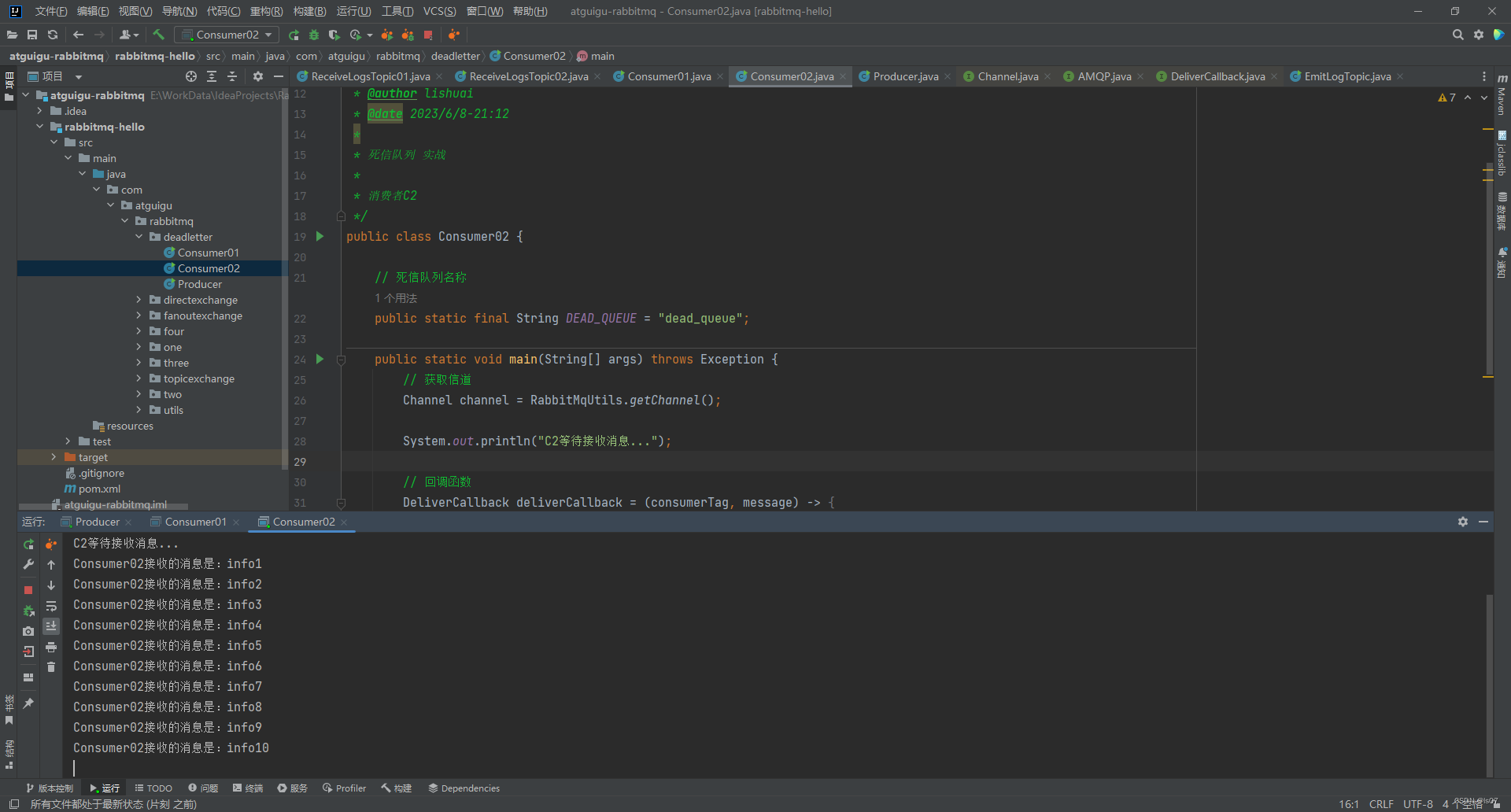Start debugging with the green bug icon

314,35
